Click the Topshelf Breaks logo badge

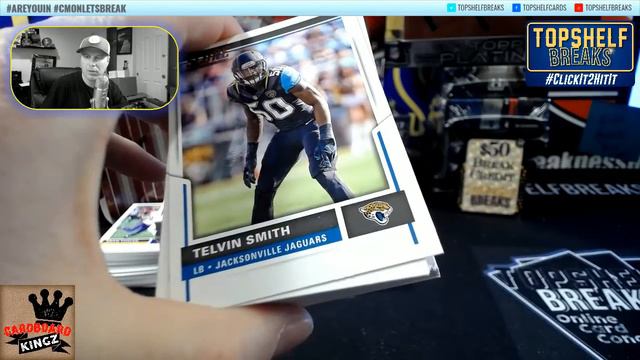580,47
